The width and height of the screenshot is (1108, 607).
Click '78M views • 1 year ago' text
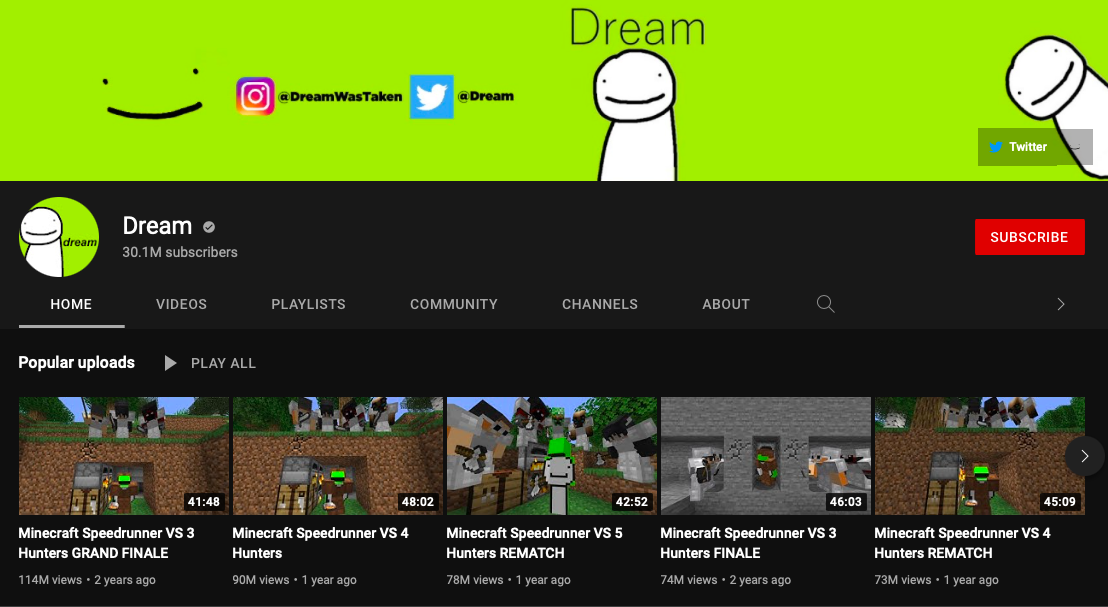(509, 580)
